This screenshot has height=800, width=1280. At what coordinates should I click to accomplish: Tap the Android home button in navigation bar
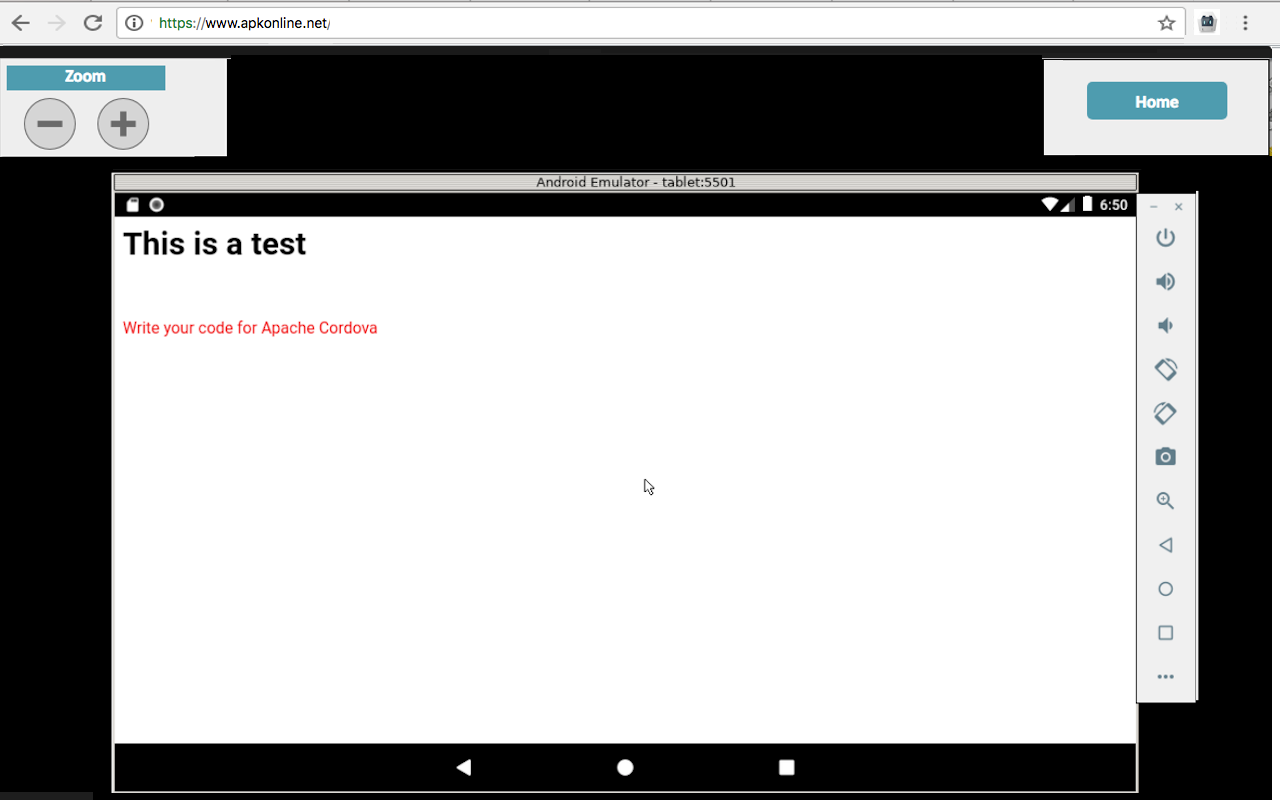pos(625,767)
